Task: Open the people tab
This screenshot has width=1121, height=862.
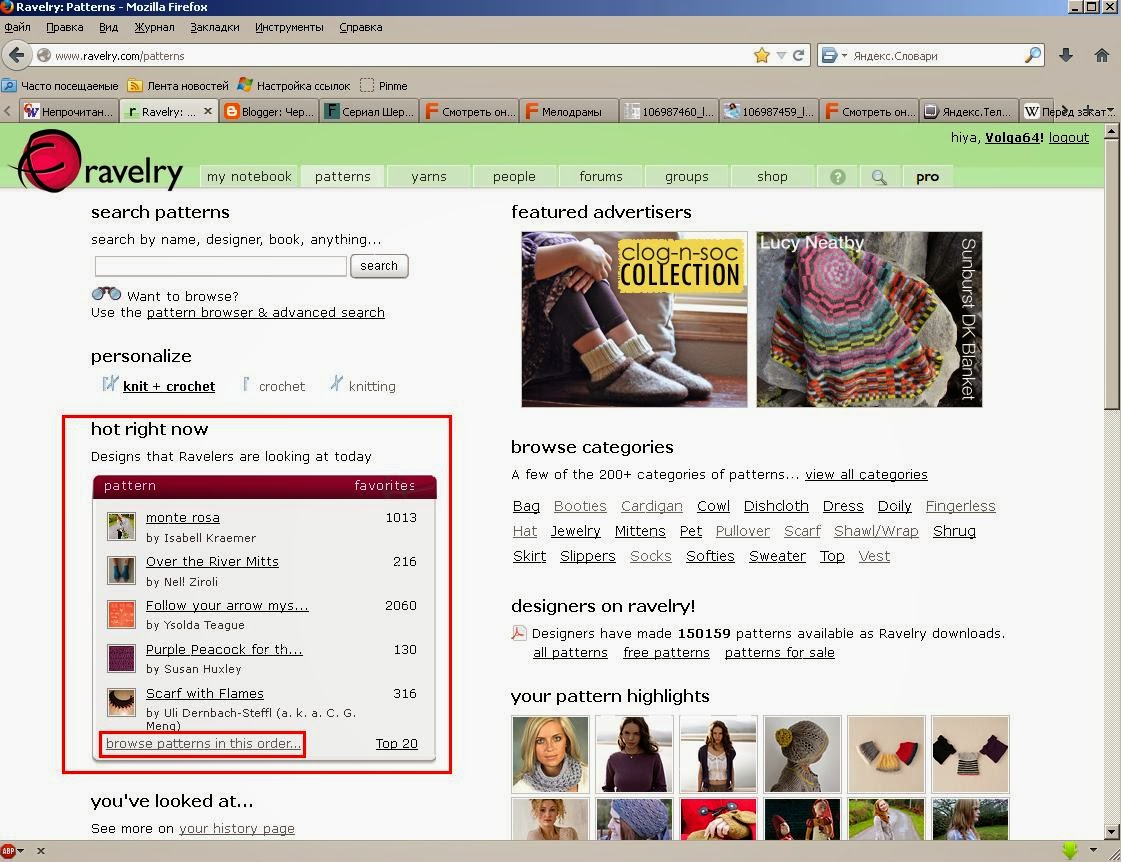Action: pyautogui.click(x=514, y=177)
